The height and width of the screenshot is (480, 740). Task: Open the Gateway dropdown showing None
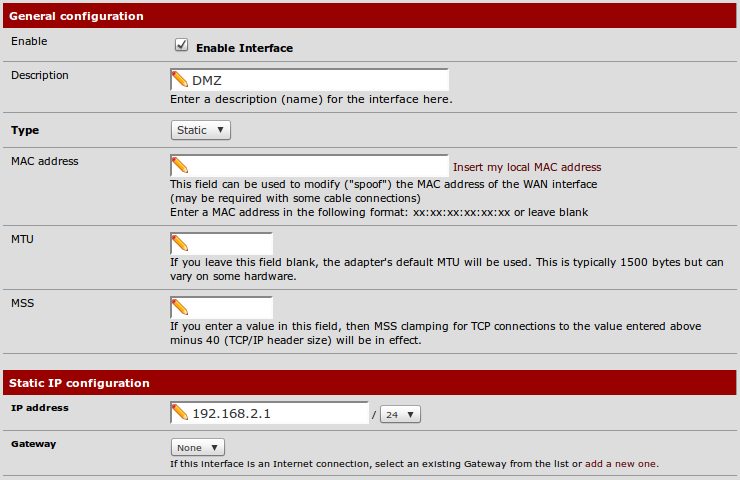(198, 447)
